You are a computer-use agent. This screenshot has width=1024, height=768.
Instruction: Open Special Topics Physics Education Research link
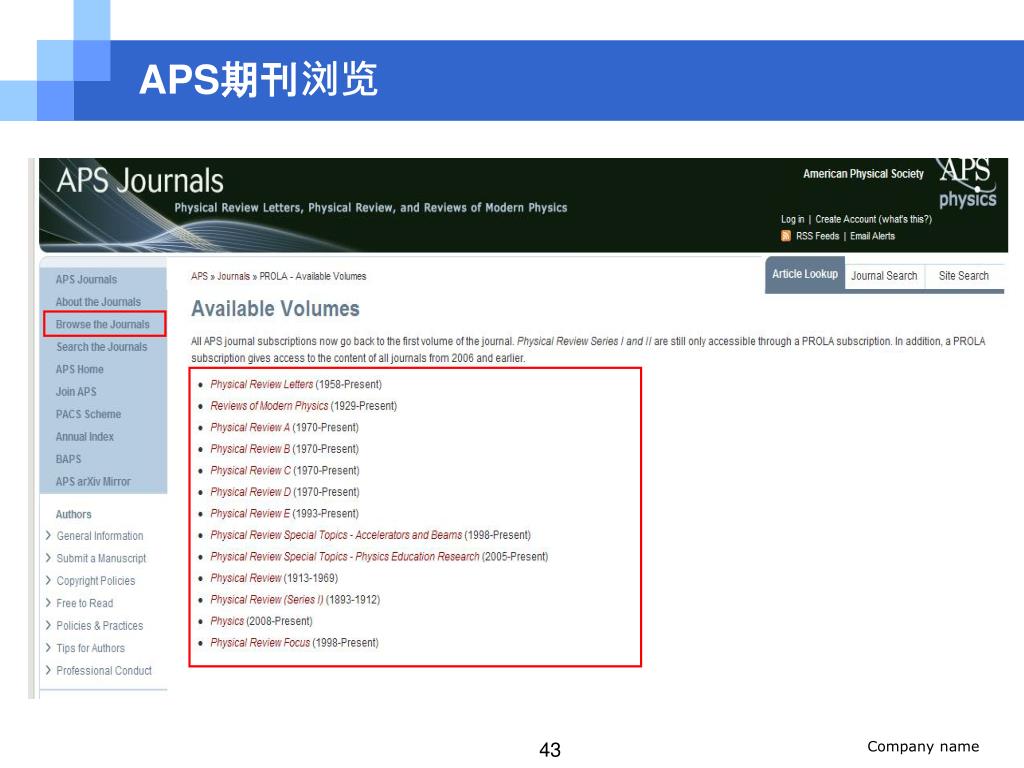[345, 557]
